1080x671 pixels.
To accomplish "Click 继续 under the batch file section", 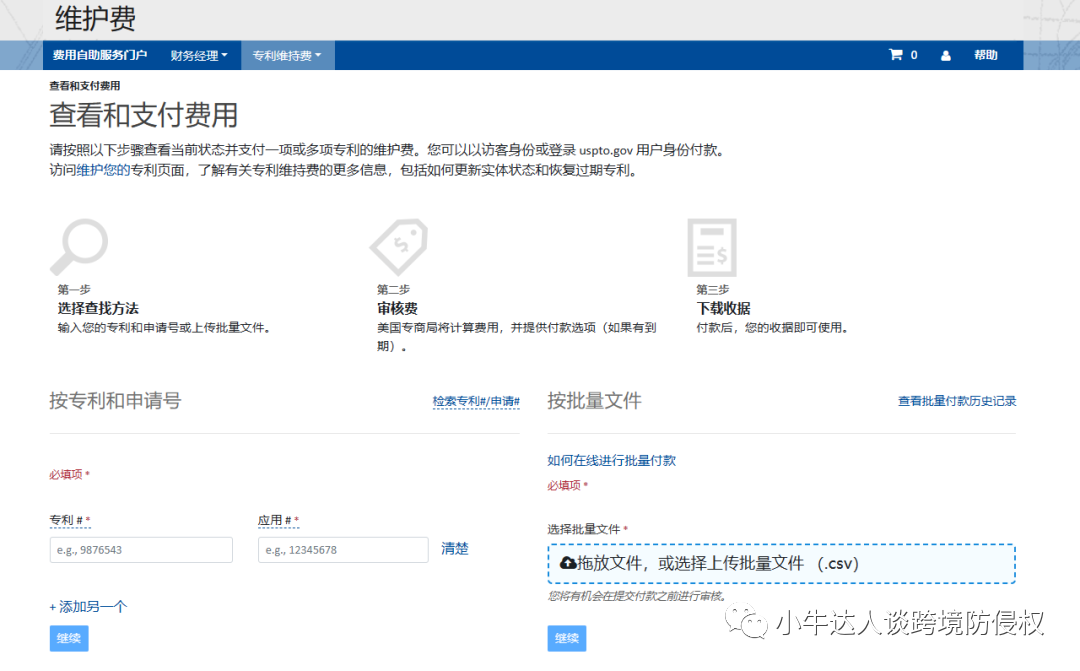I will pos(566,638).
